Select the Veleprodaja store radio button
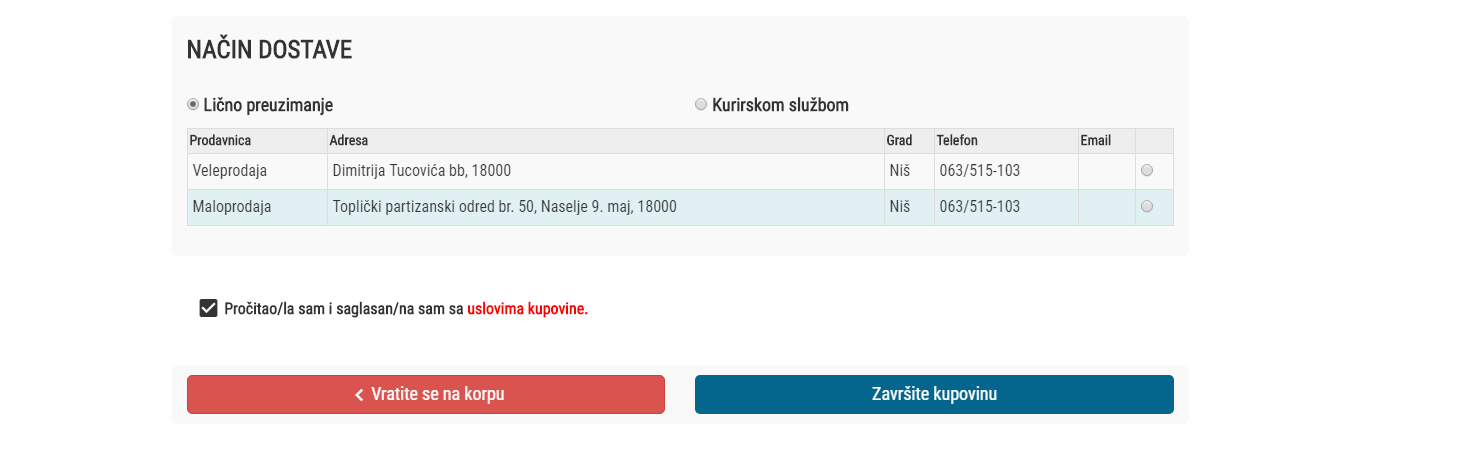 click(x=1147, y=171)
